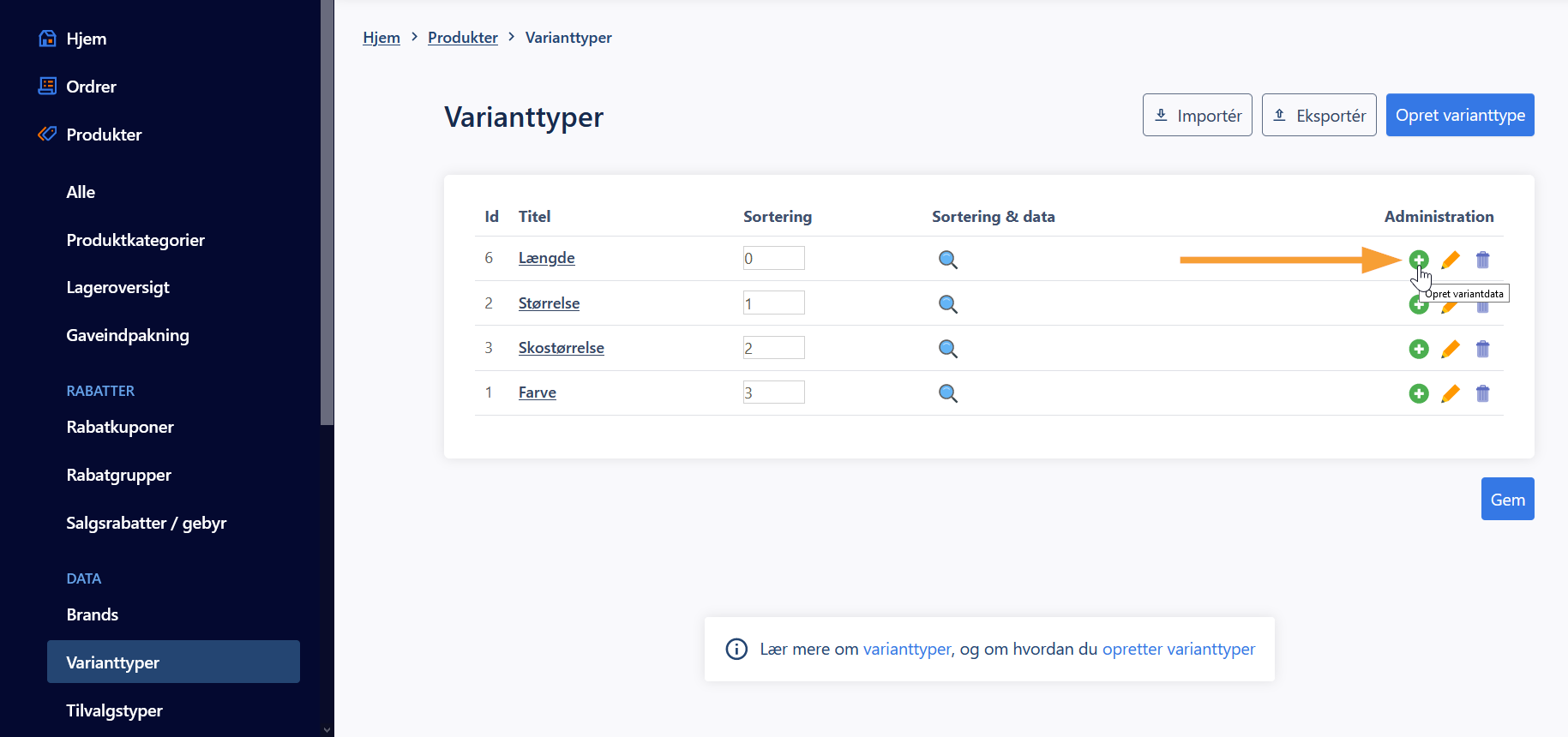Click the sidebar scrollbar down arrow

pos(327,729)
